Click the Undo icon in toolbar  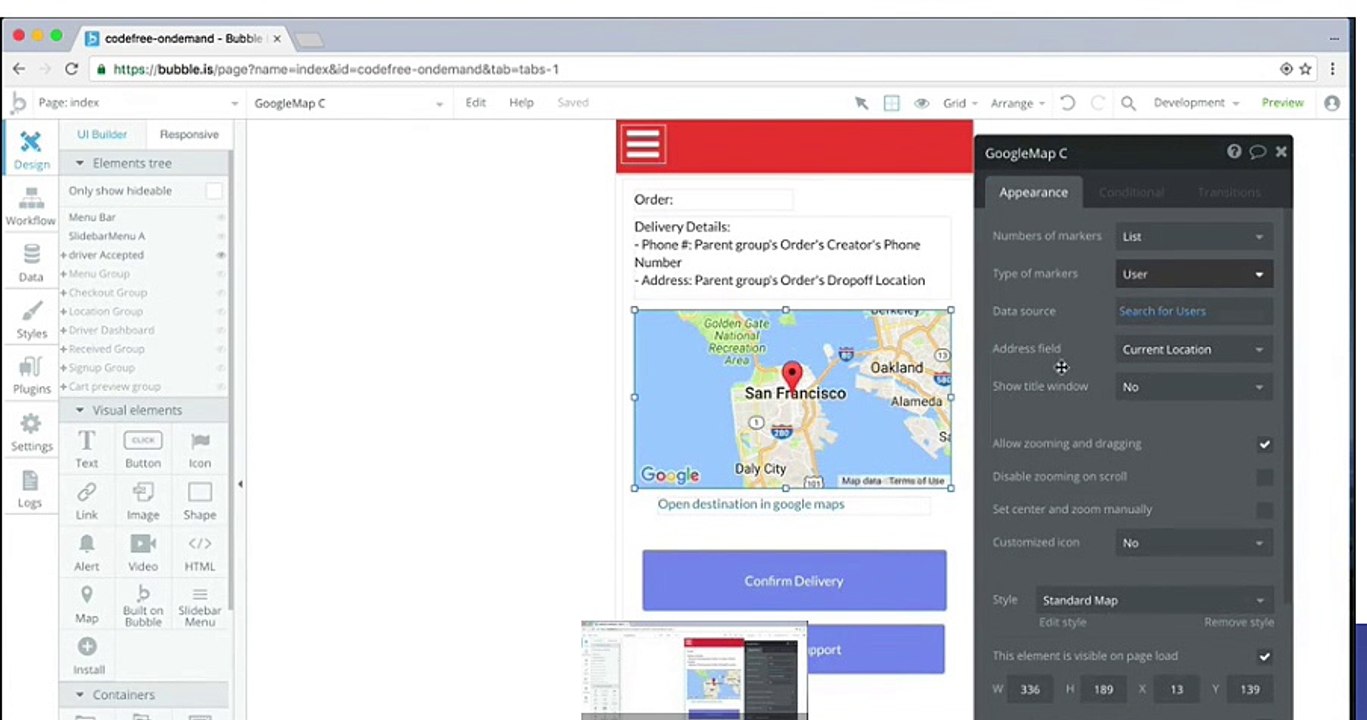click(1068, 103)
